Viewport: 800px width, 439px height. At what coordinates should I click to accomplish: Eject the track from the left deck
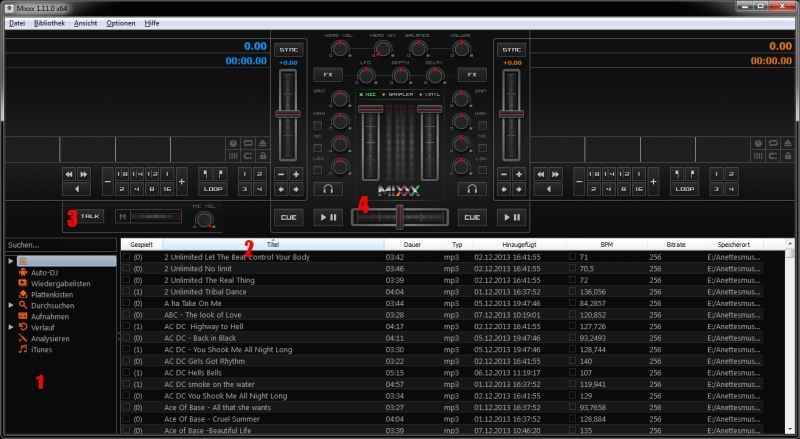point(263,143)
